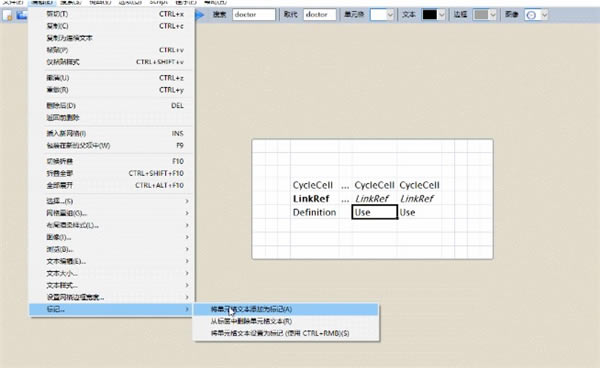Screen dimensions: 600x368
Task: Choose Undo menu item (CTRL+z)
Action: tap(112, 78)
